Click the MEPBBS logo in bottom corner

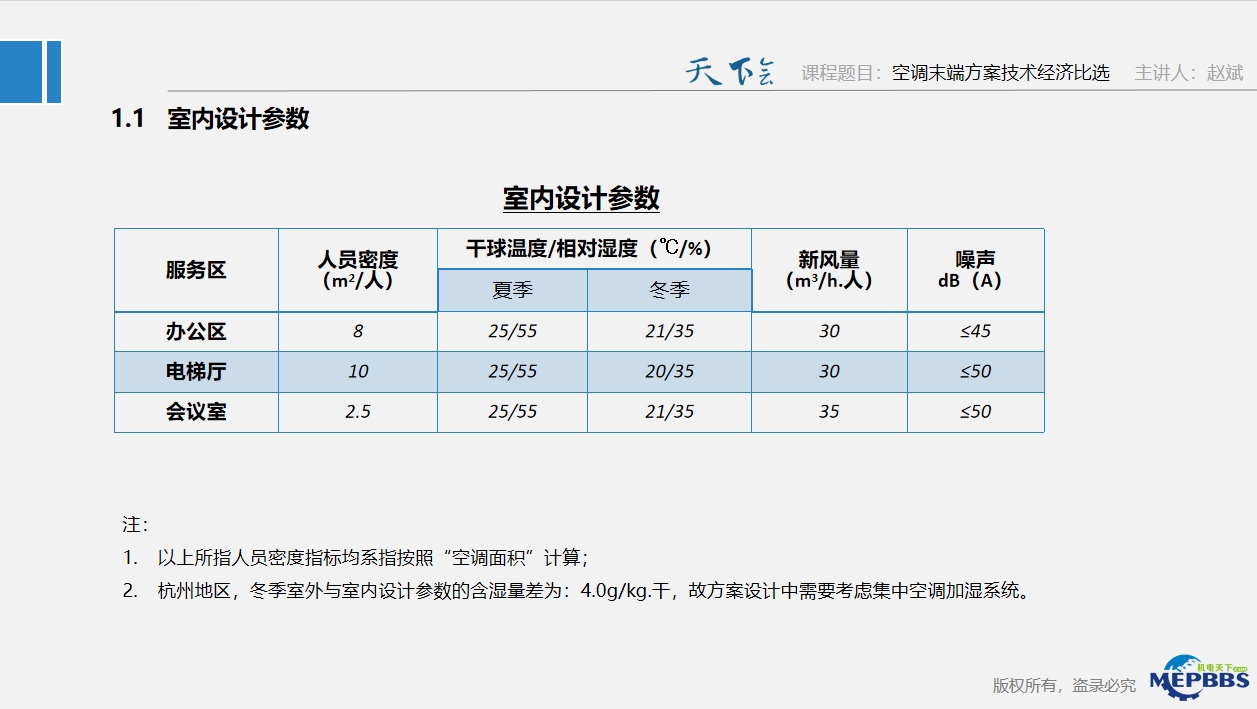1199,679
